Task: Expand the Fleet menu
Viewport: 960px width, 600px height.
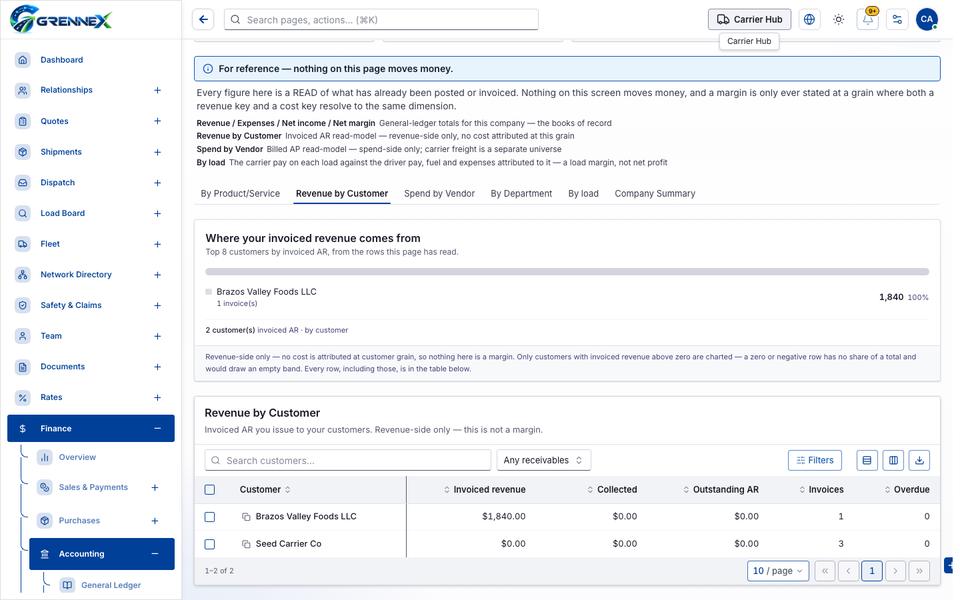Action: pyautogui.click(x=157, y=244)
